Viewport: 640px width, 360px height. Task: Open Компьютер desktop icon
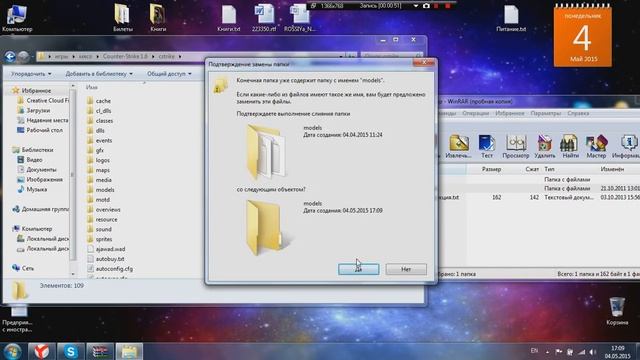[17, 18]
